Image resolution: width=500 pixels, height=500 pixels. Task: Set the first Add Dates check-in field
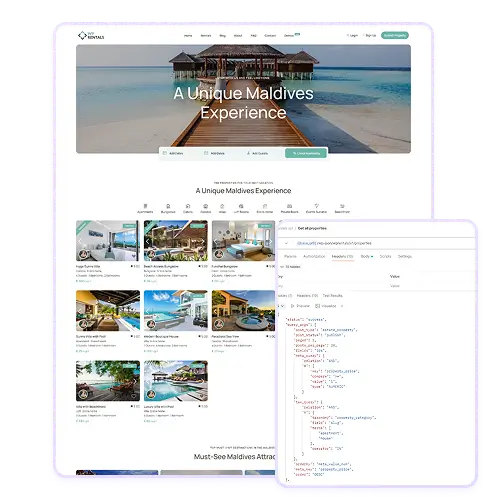pyautogui.click(x=173, y=153)
